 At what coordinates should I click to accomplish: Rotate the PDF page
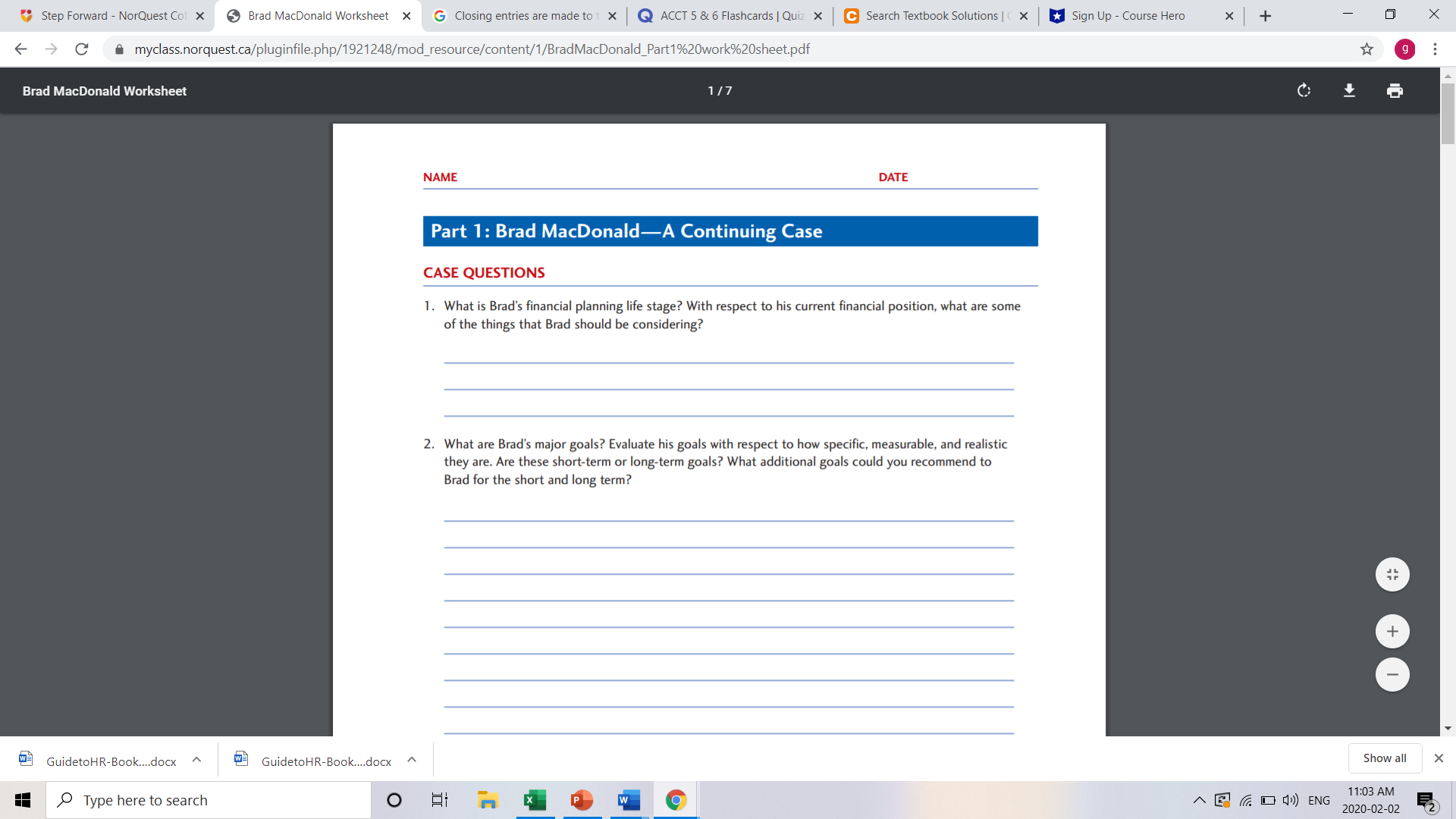pos(1304,90)
